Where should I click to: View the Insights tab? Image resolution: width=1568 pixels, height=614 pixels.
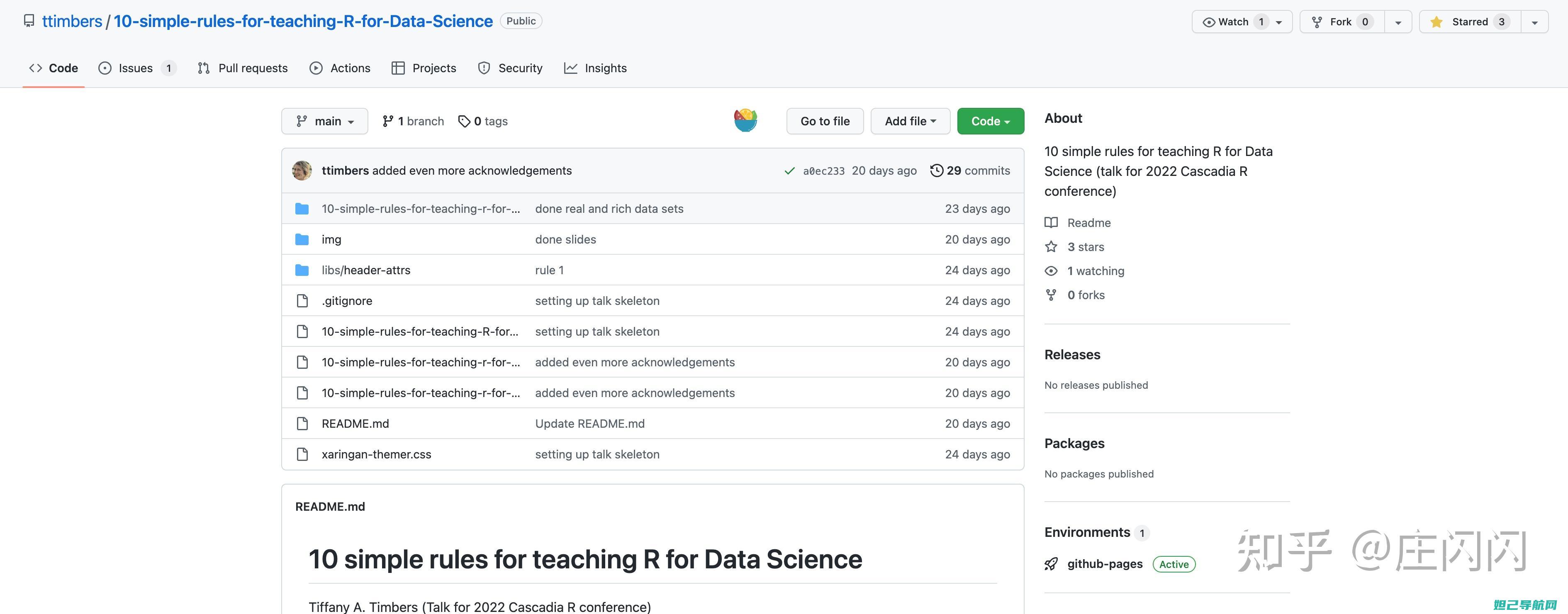click(x=595, y=68)
